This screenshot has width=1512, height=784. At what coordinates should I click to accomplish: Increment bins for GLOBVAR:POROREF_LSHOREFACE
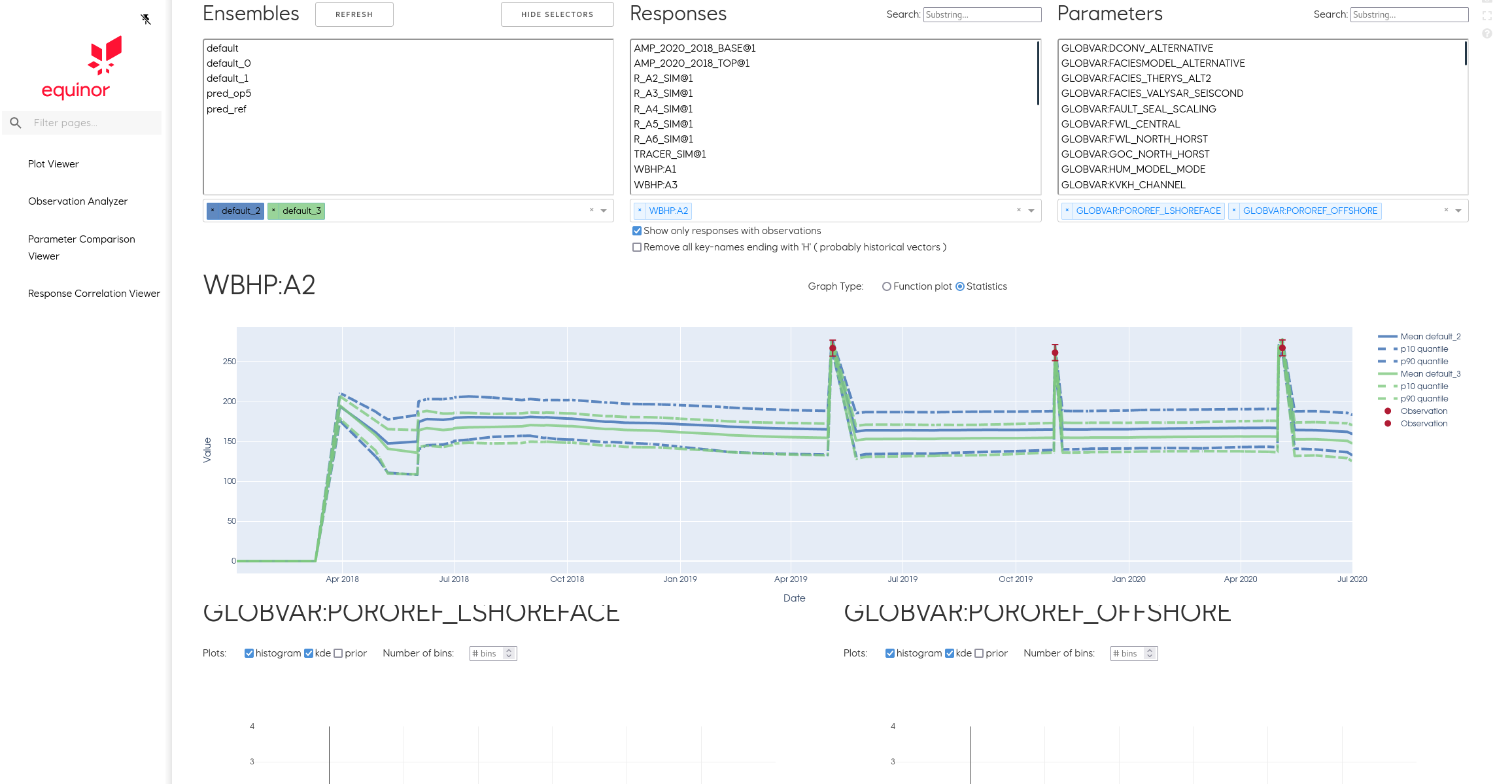point(508,650)
